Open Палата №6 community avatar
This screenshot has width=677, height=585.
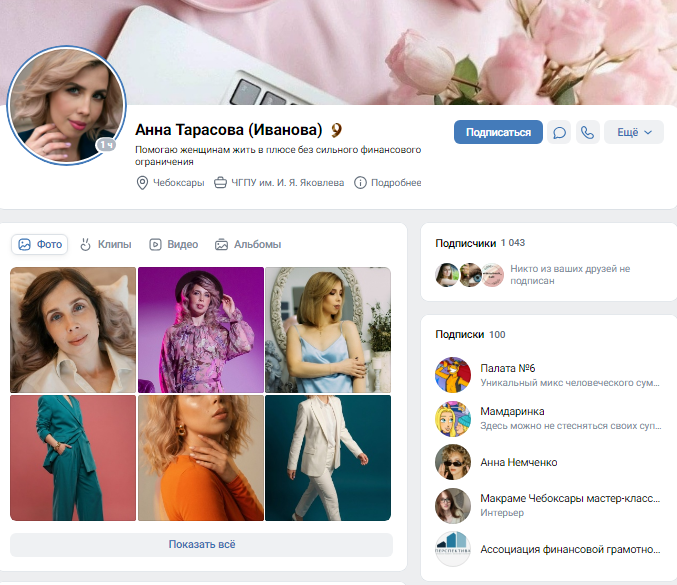[452, 375]
